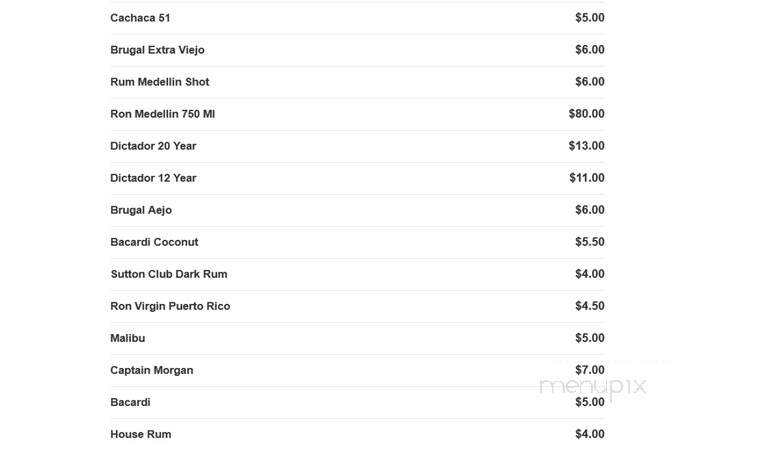The height and width of the screenshot is (469, 772).
Task: Click the $5.50 Bacardi Coconut price
Action: click(x=590, y=242)
